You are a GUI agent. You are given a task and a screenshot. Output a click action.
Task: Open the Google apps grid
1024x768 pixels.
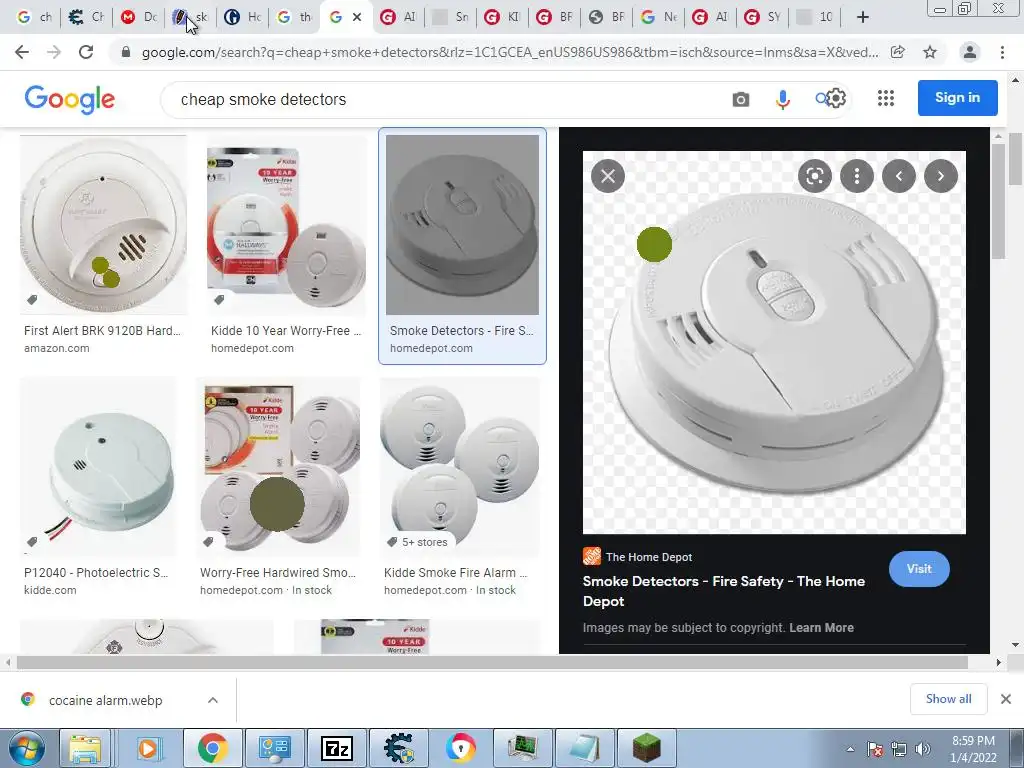coord(886,98)
